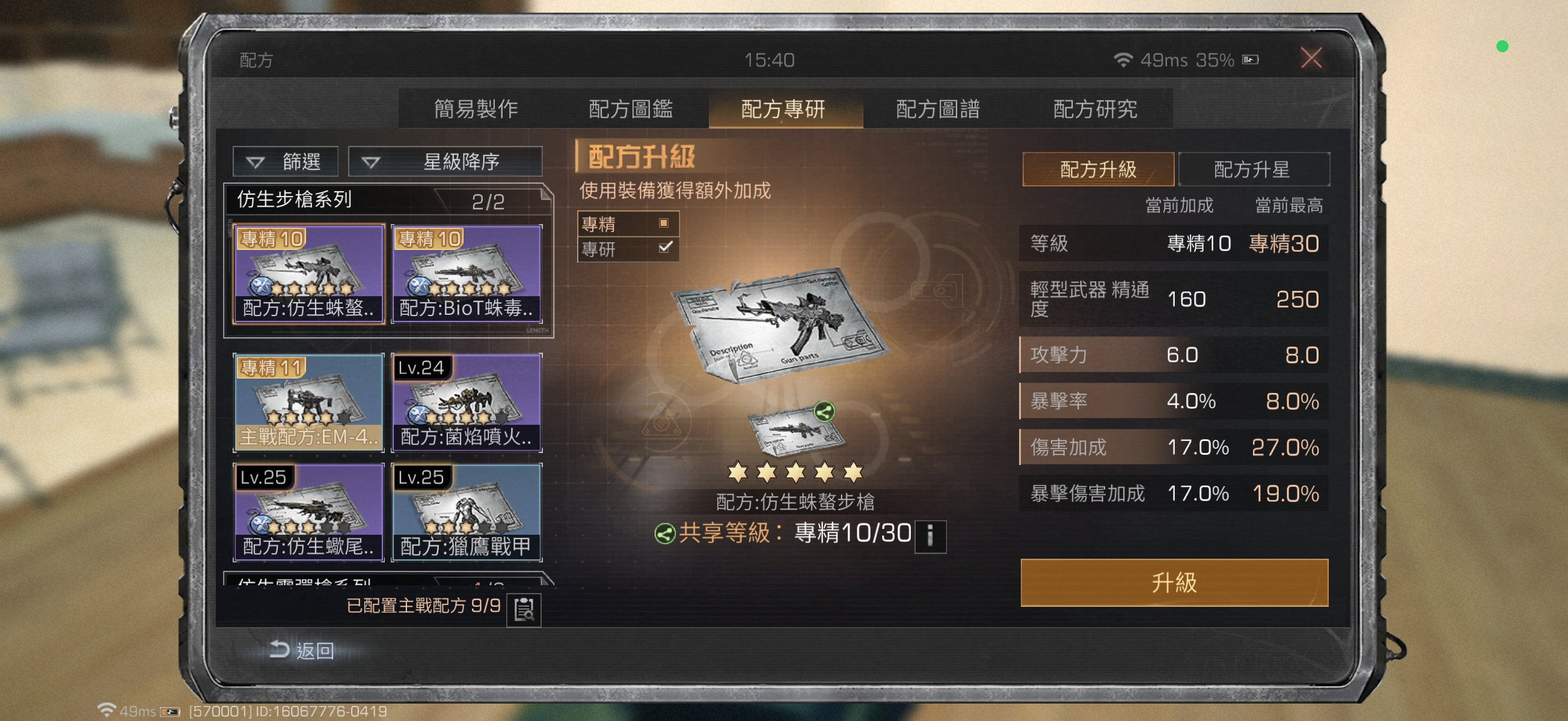The height and width of the screenshot is (721, 1568).
Task: Open the 篩選 filter dropdown
Action: coord(286,162)
